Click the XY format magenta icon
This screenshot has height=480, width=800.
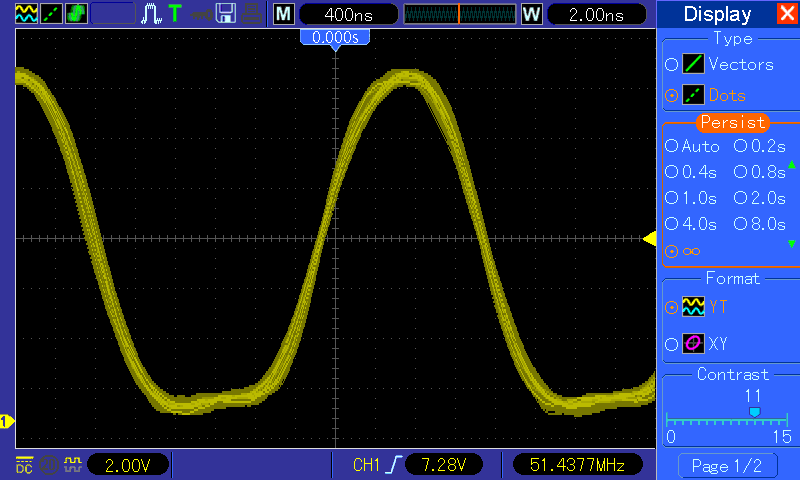point(693,343)
